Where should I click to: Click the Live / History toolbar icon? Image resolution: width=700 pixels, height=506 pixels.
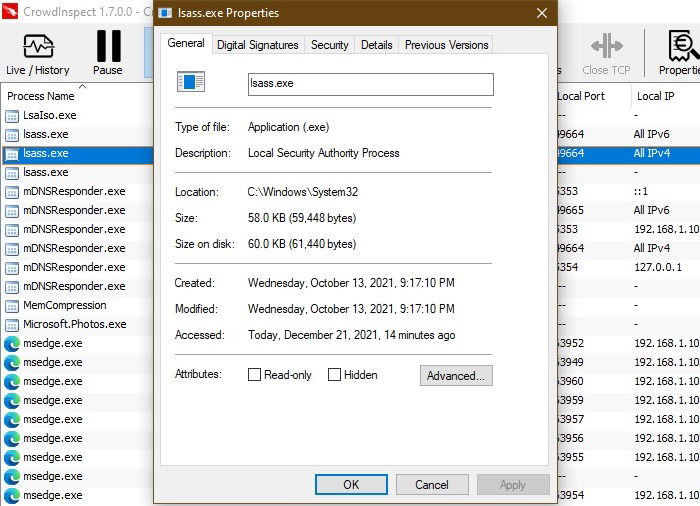(x=38, y=46)
